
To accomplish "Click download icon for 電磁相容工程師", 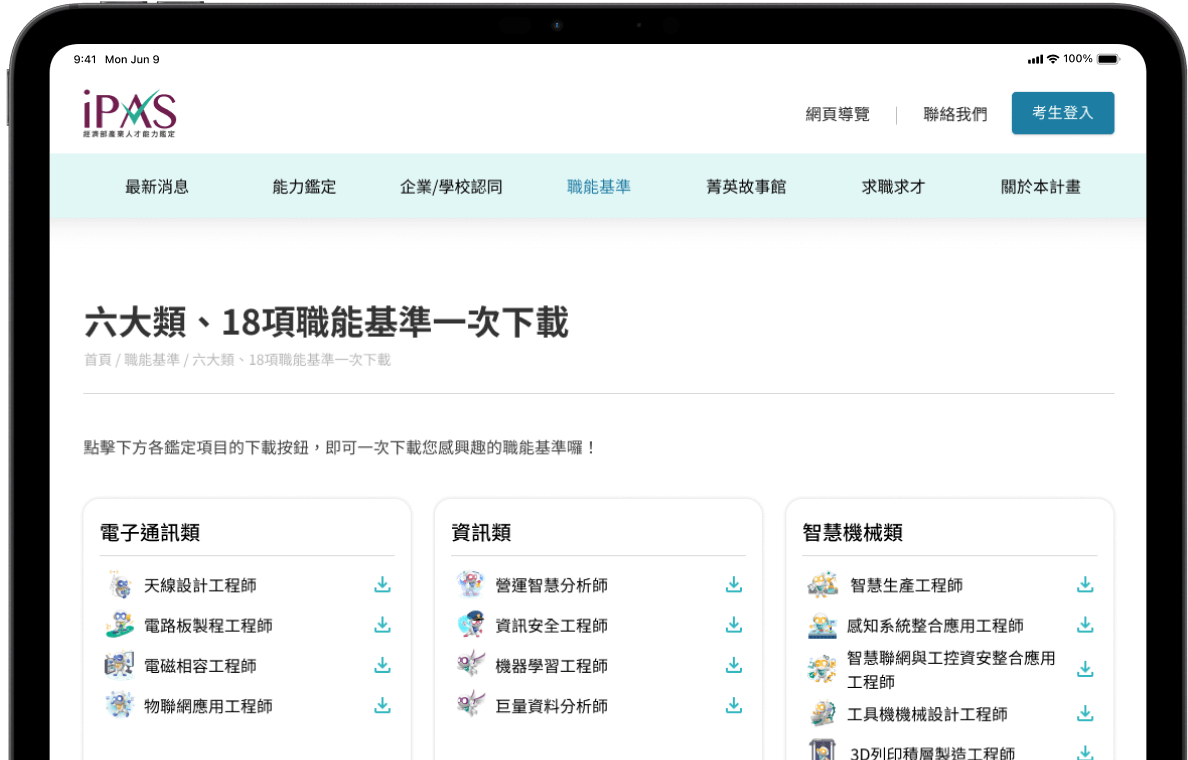I will [x=382, y=665].
